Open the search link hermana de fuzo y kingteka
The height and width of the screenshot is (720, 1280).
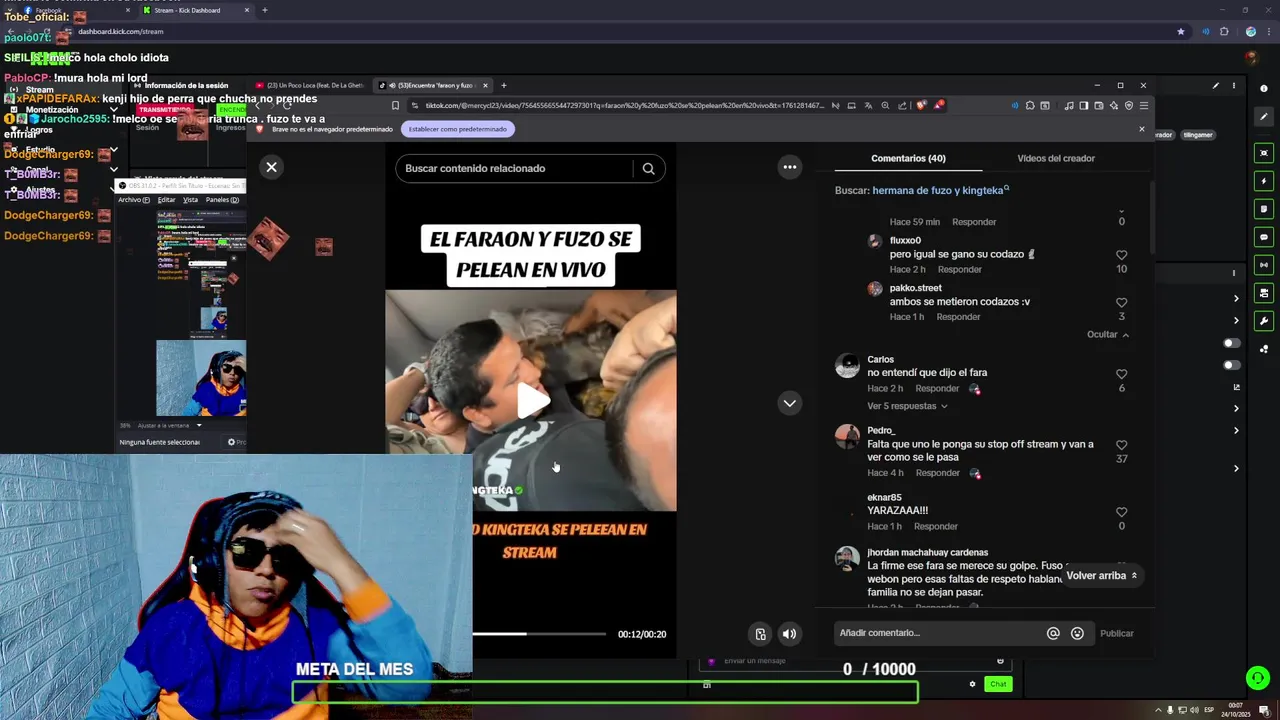point(940,190)
